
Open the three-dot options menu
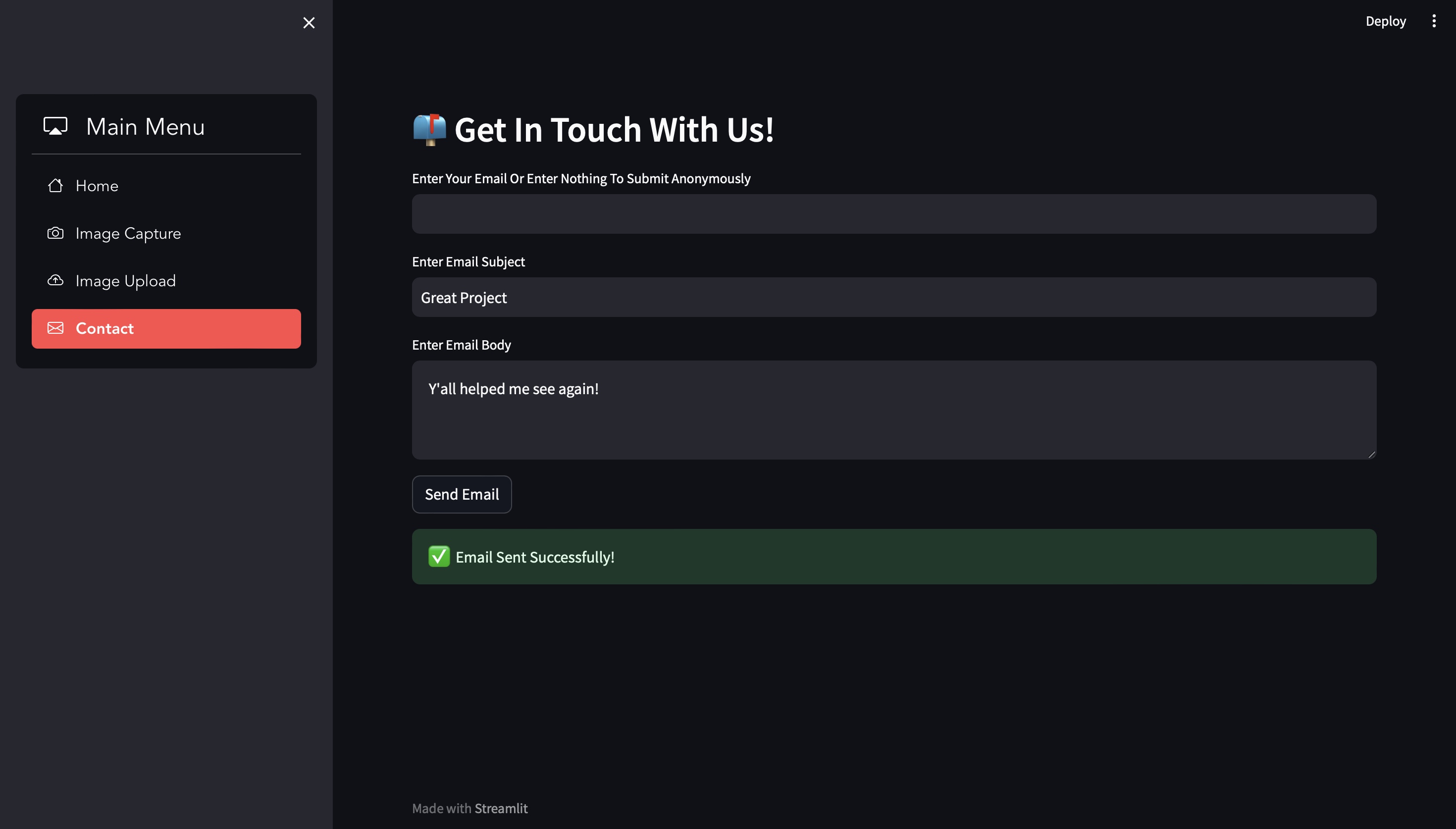click(x=1434, y=21)
